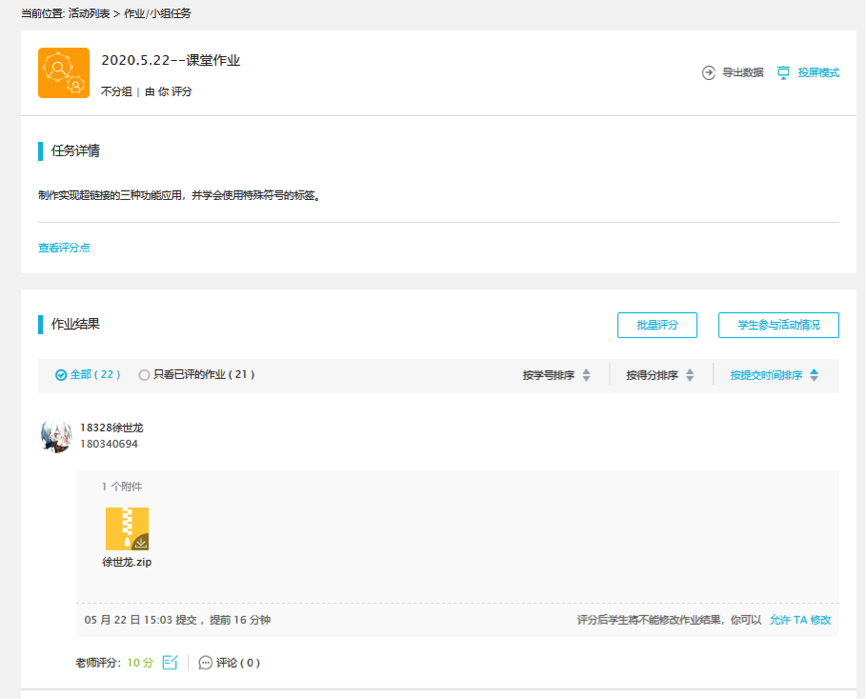The height and width of the screenshot is (699, 866).
Task: Switch to 投屏模式
Action: pos(819,73)
